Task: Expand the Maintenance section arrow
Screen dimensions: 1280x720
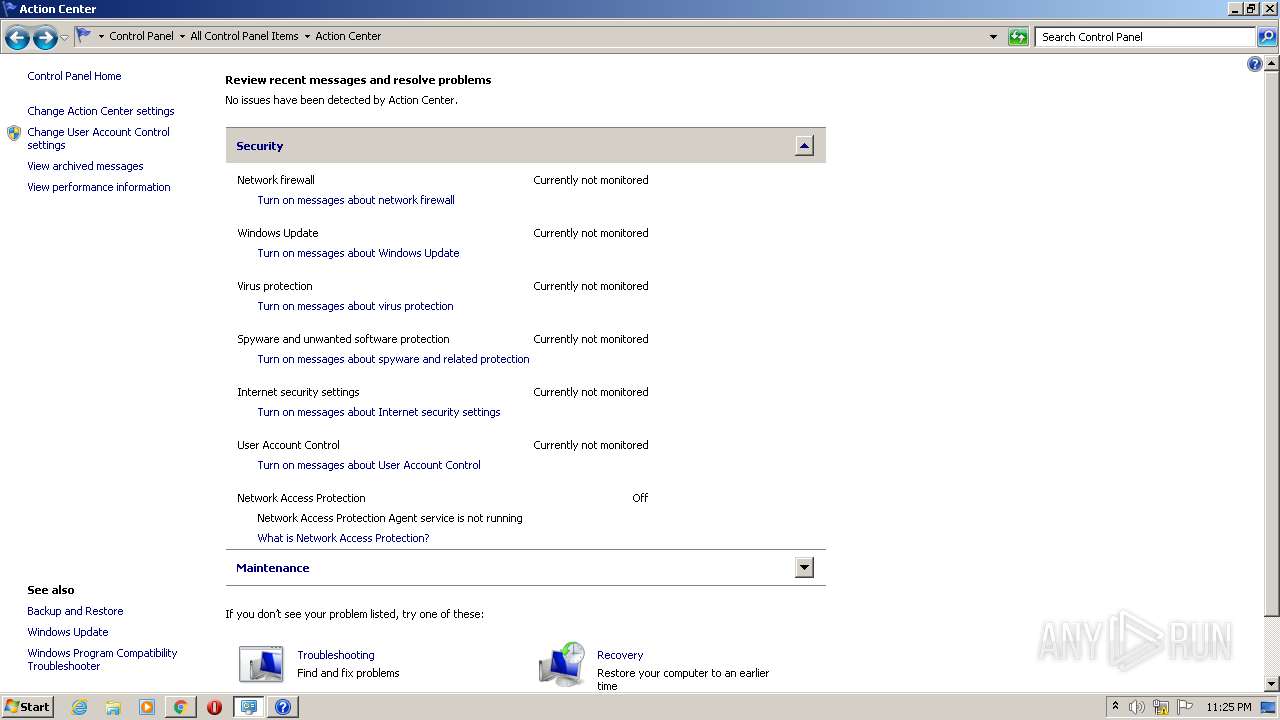Action: click(x=804, y=568)
